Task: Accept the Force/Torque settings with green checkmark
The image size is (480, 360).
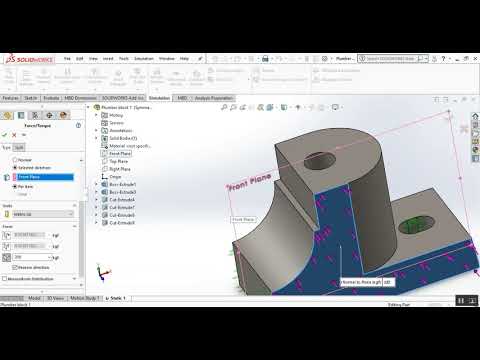Action: click(4, 135)
